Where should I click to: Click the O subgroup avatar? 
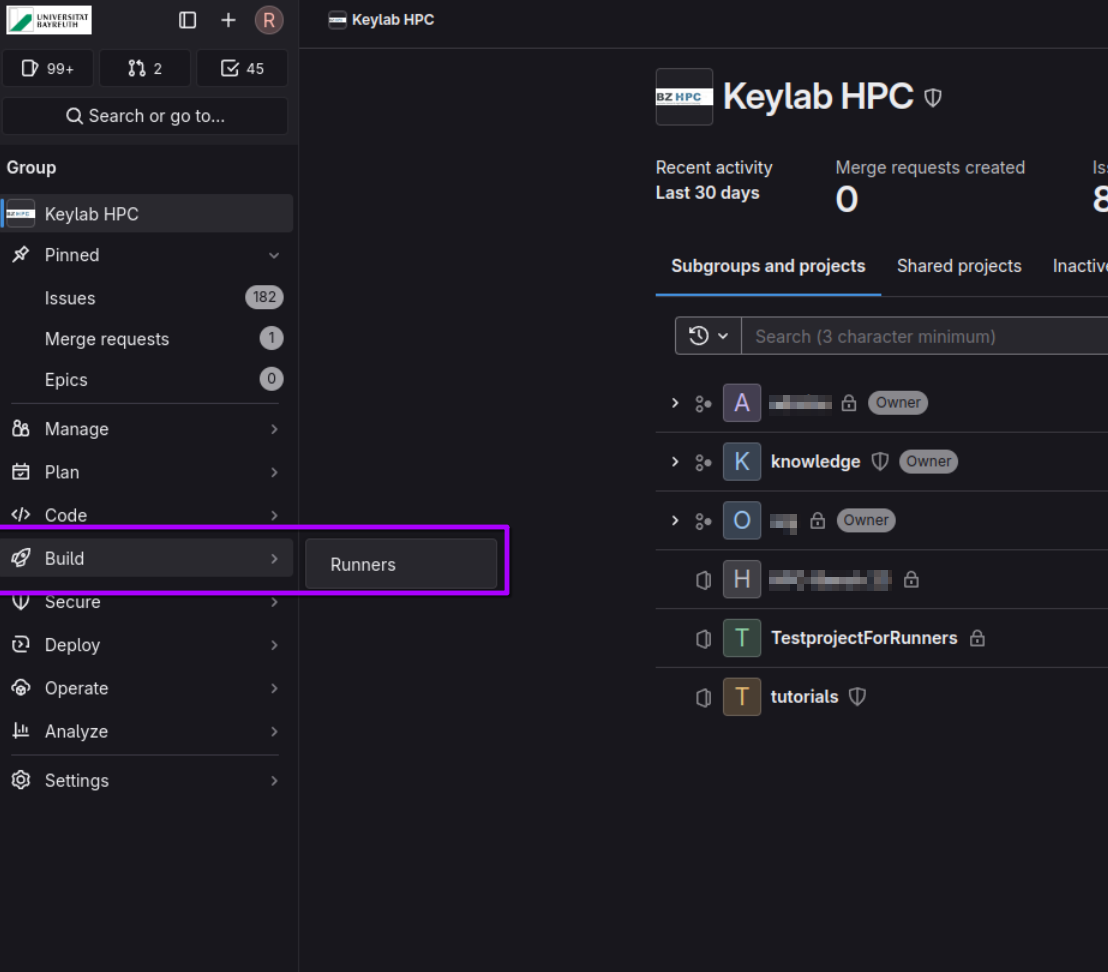pyautogui.click(x=742, y=521)
